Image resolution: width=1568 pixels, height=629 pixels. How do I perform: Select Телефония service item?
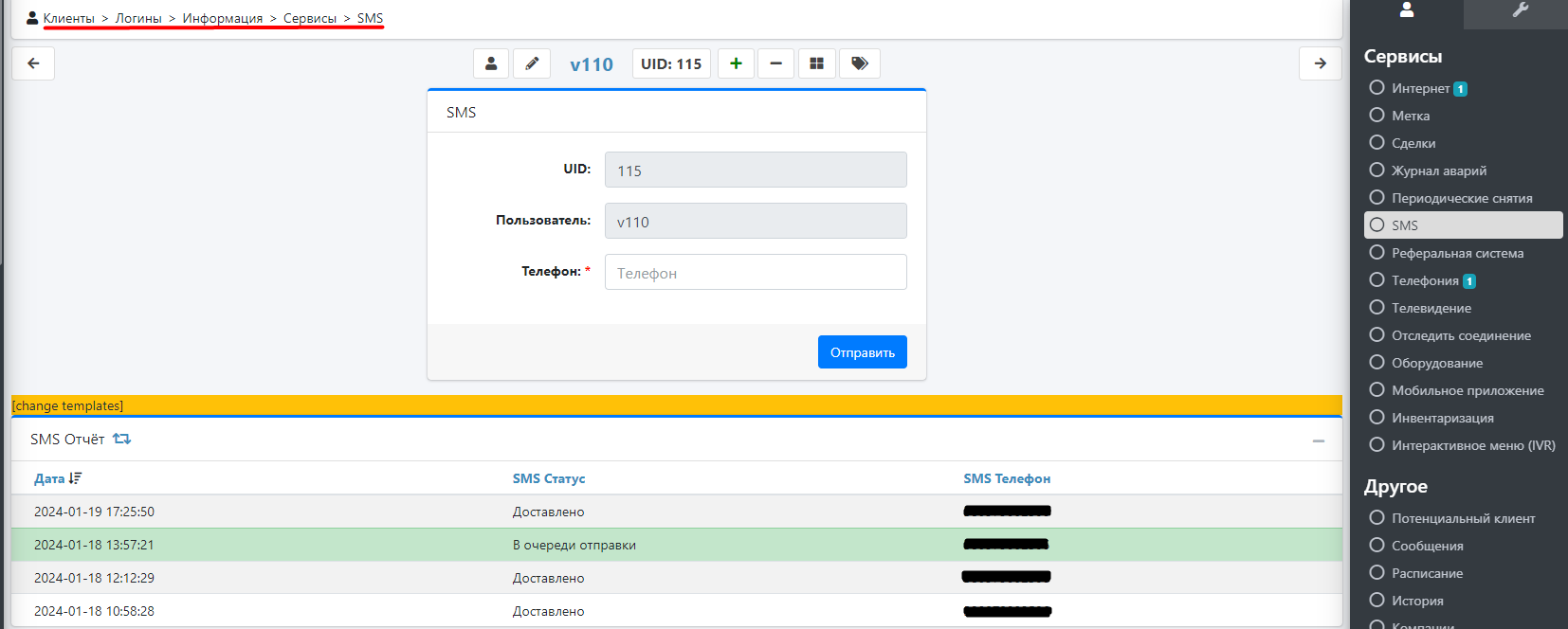pos(1424,280)
